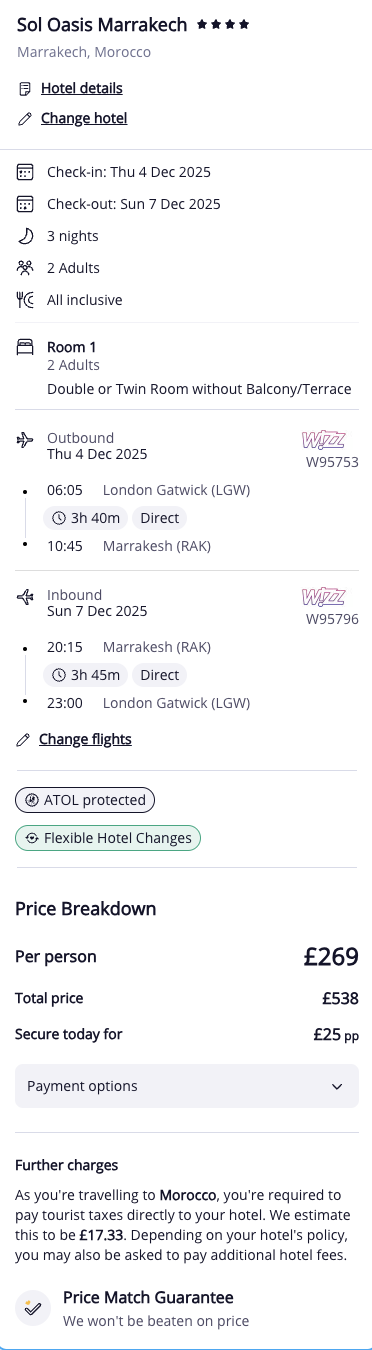Click the pencil icon beside Change hotel
Screen dimensions: 372x1350
click(25, 119)
